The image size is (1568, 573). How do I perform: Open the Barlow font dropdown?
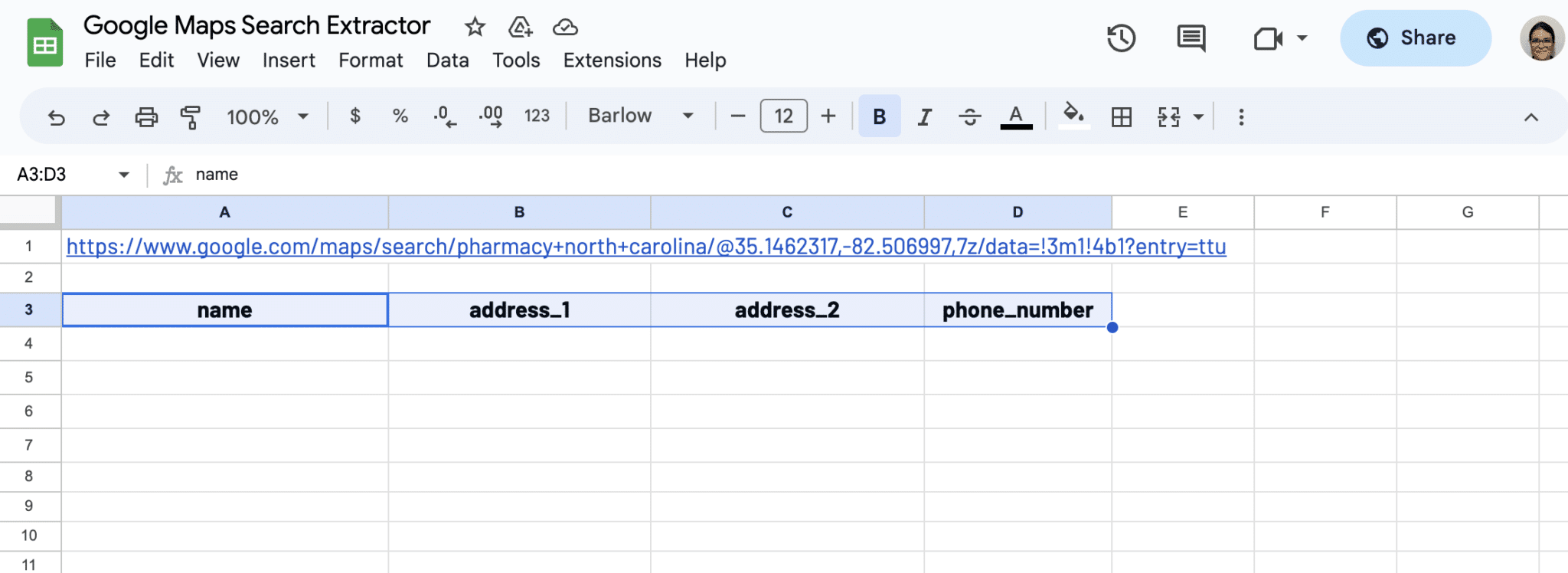pyautogui.click(x=641, y=116)
